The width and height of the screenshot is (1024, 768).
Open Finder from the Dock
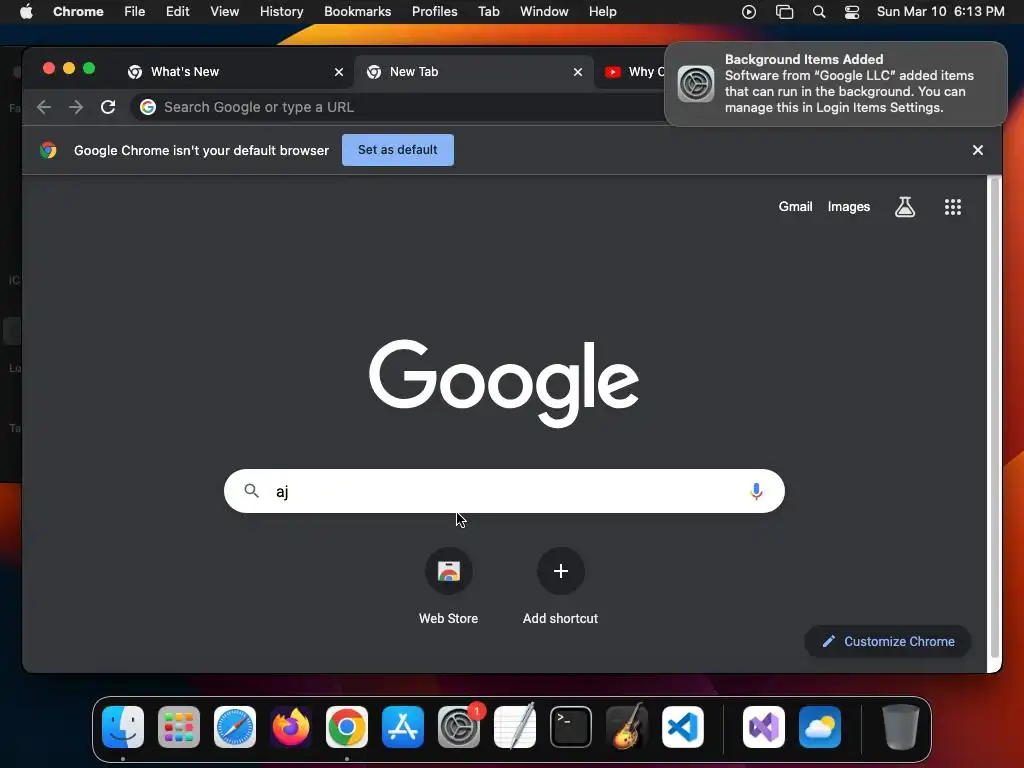[123, 727]
